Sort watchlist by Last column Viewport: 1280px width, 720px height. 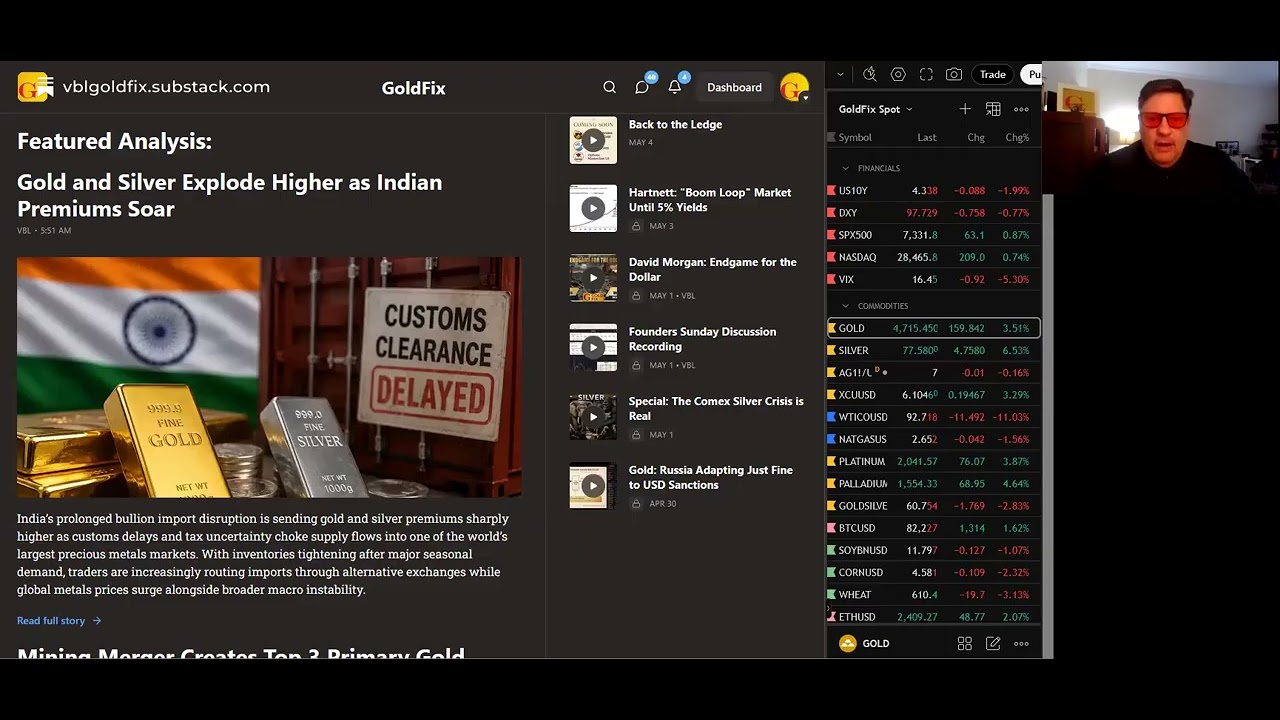(927, 137)
